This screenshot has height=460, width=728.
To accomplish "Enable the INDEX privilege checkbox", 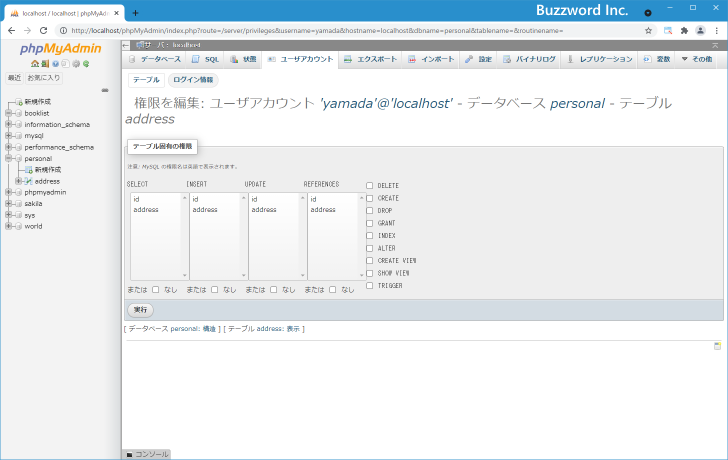I will coord(370,236).
